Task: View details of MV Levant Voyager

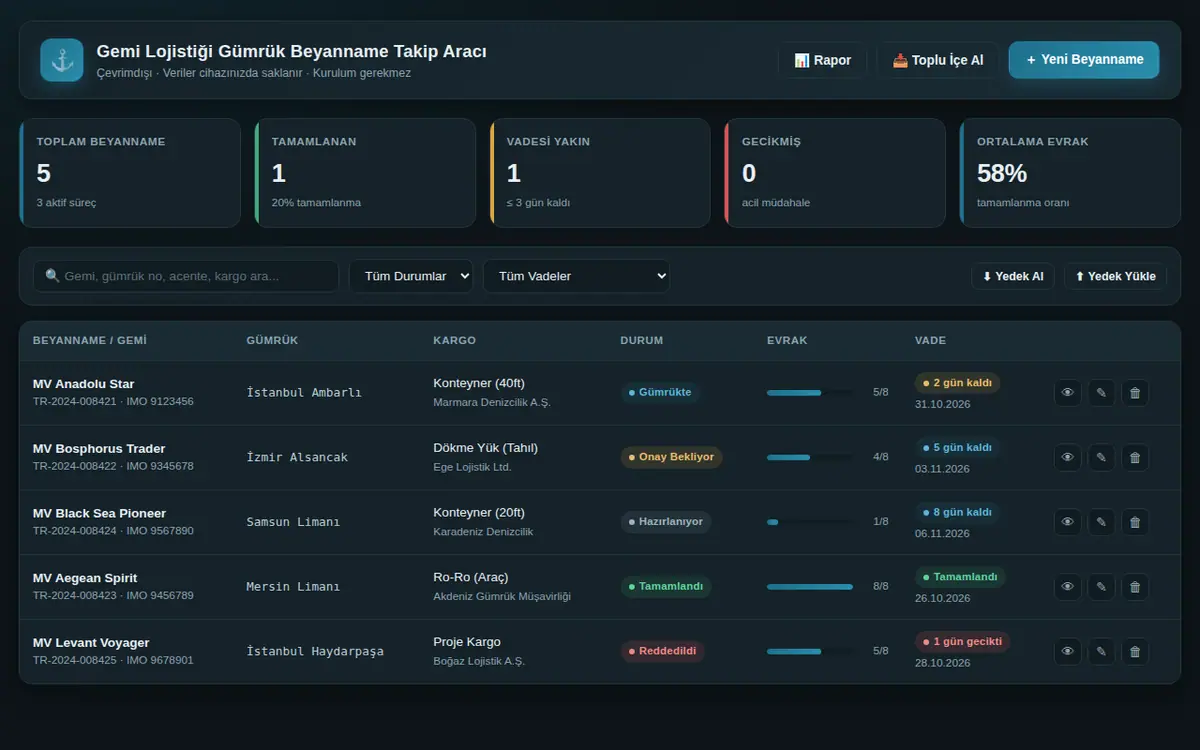Action: click(x=1067, y=652)
